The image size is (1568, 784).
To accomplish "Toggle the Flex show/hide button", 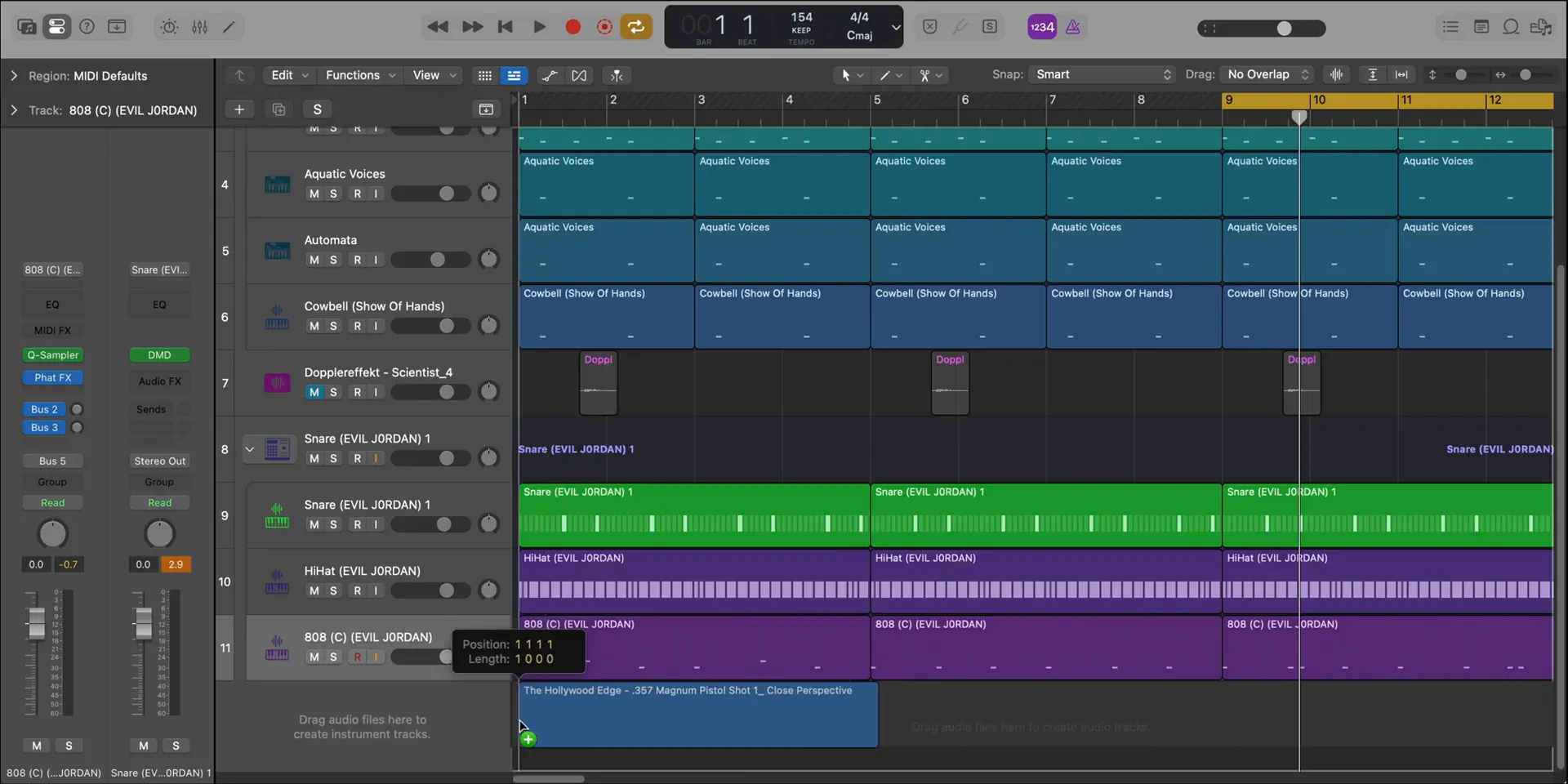I will (x=579, y=75).
